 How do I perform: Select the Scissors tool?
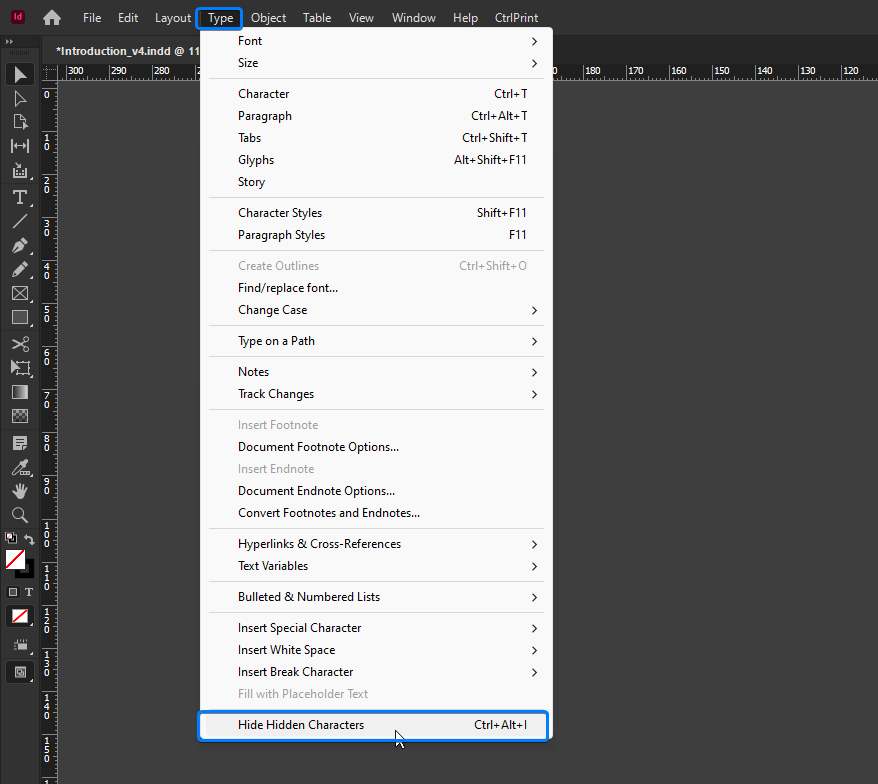click(x=20, y=344)
